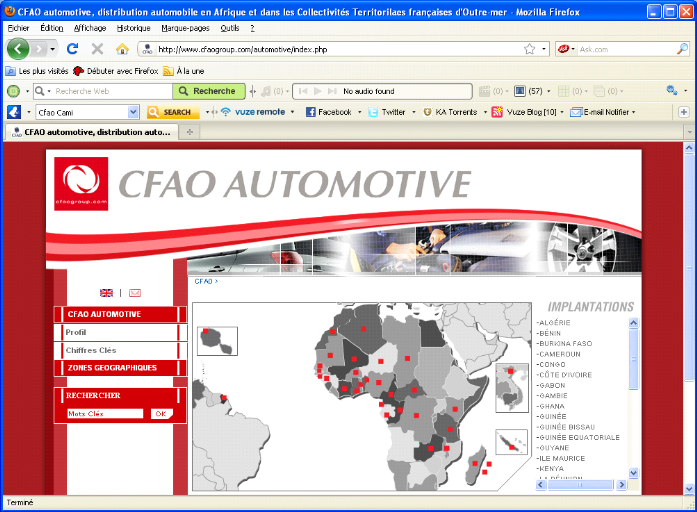Screen dimensions: 697x512
Task: Select CÔTE D'IVOIRE in the implantations list
Action: tap(565, 375)
